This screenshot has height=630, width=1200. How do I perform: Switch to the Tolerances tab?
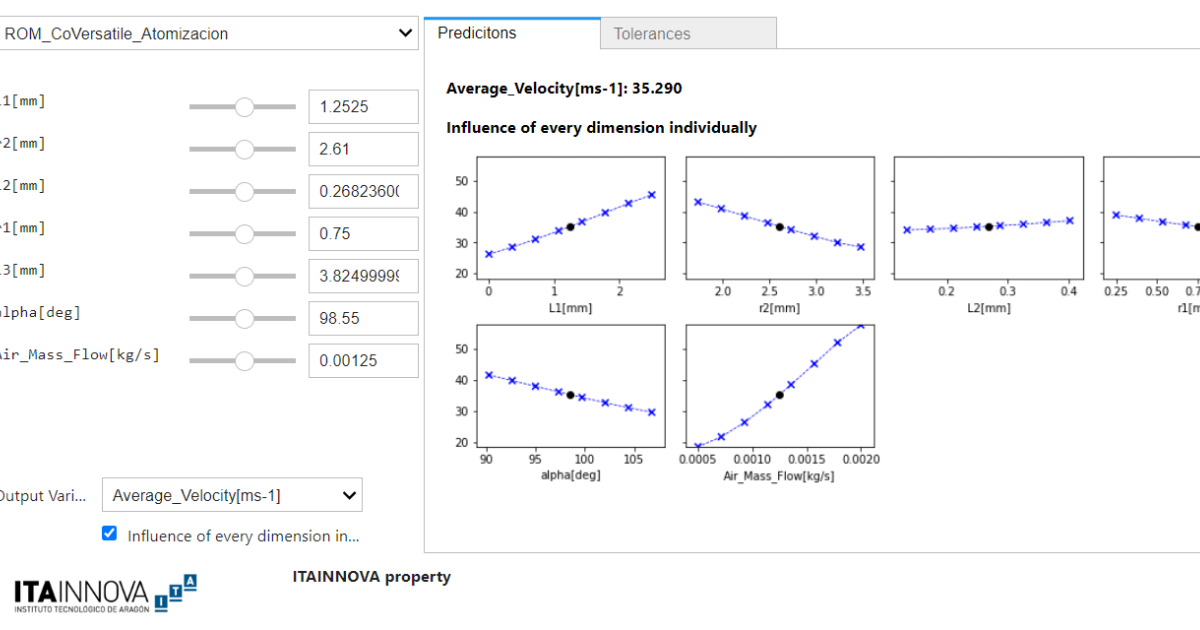pos(651,33)
